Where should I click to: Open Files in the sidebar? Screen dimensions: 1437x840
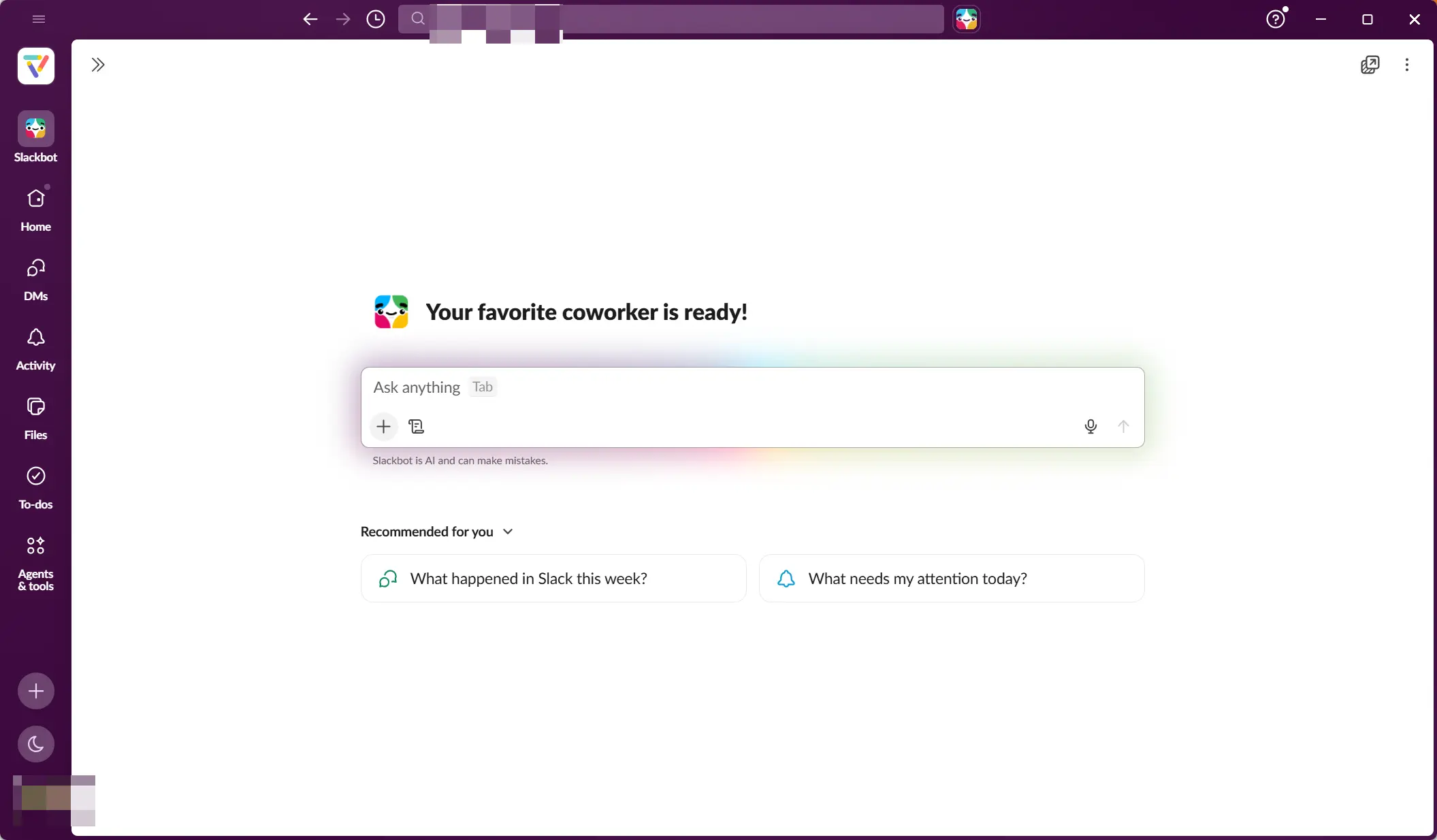click(x=36, y=419)
